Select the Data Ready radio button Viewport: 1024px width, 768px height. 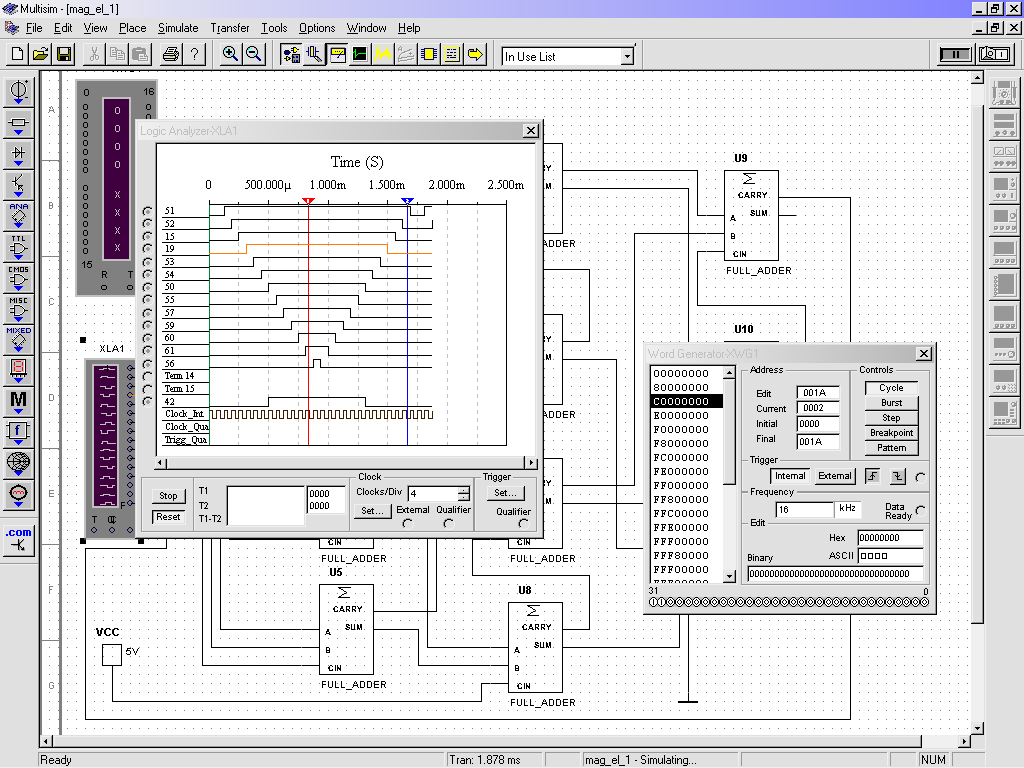pyautogui.click(x=921, y=510)
